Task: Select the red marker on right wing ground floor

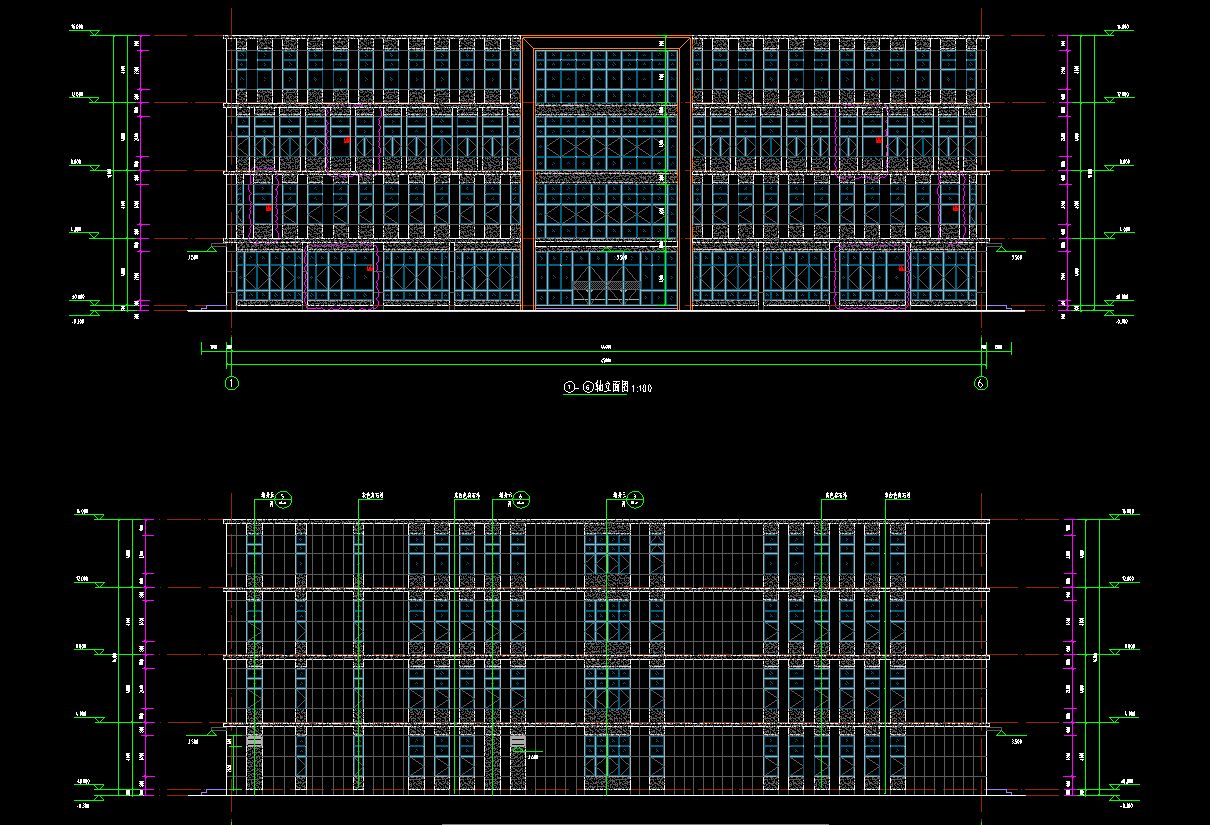Action: pos(902,269)
